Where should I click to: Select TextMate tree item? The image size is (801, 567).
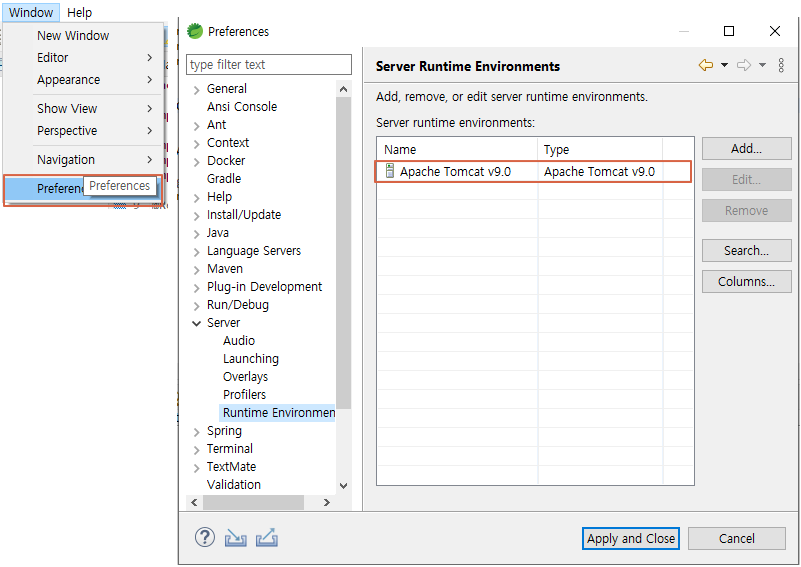point(231,466)
